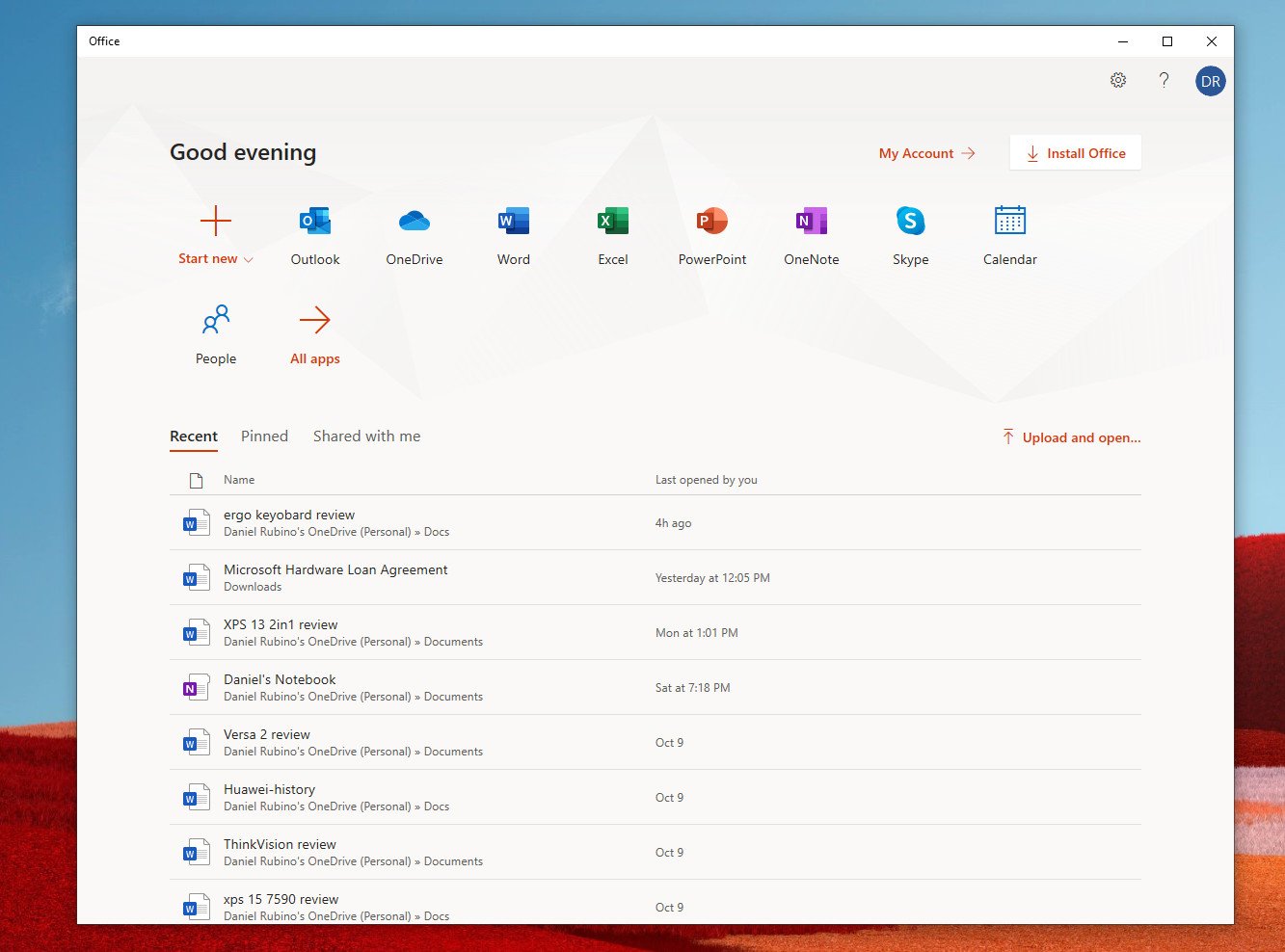Click the Downloads location under Loan Agreement
Viewport: 1285px width, 952px height.
coord(253,587)
